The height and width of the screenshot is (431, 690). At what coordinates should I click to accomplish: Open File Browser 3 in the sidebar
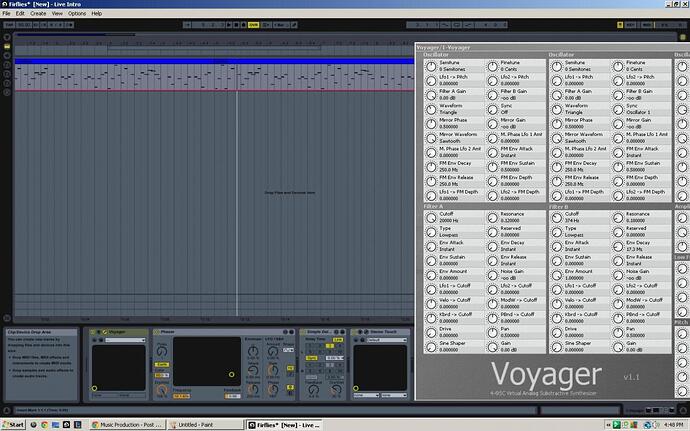pyautogui.click(x=7, y=83)
